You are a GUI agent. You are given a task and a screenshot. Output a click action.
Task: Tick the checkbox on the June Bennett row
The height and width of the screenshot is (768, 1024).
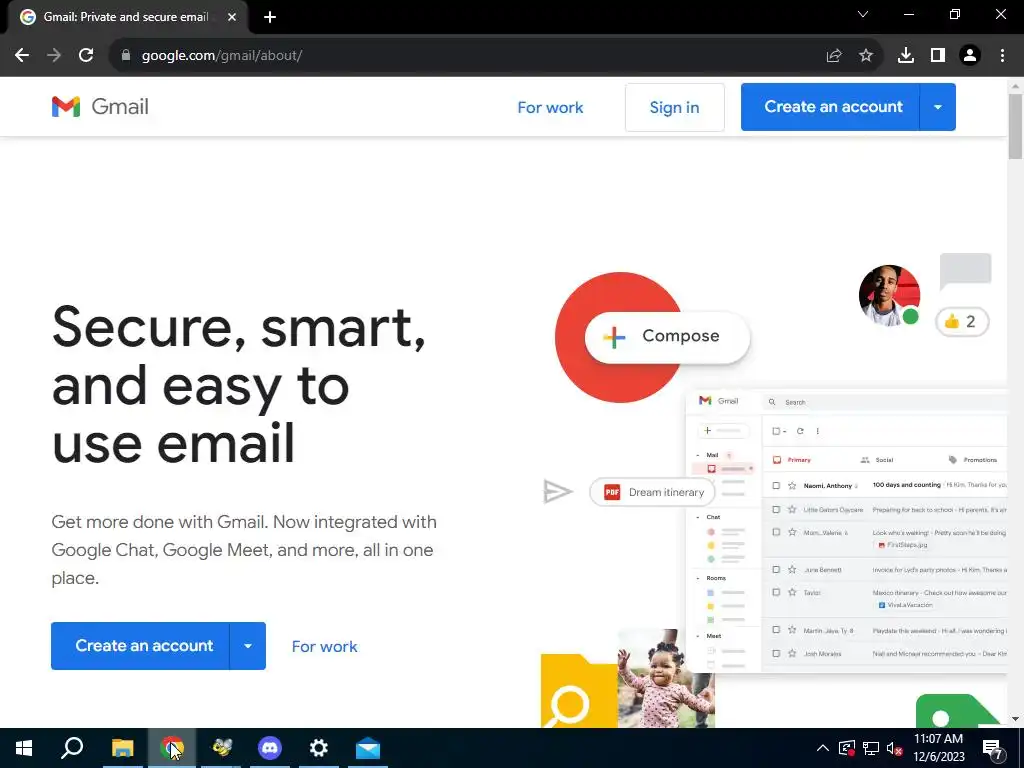coord(776,569)
